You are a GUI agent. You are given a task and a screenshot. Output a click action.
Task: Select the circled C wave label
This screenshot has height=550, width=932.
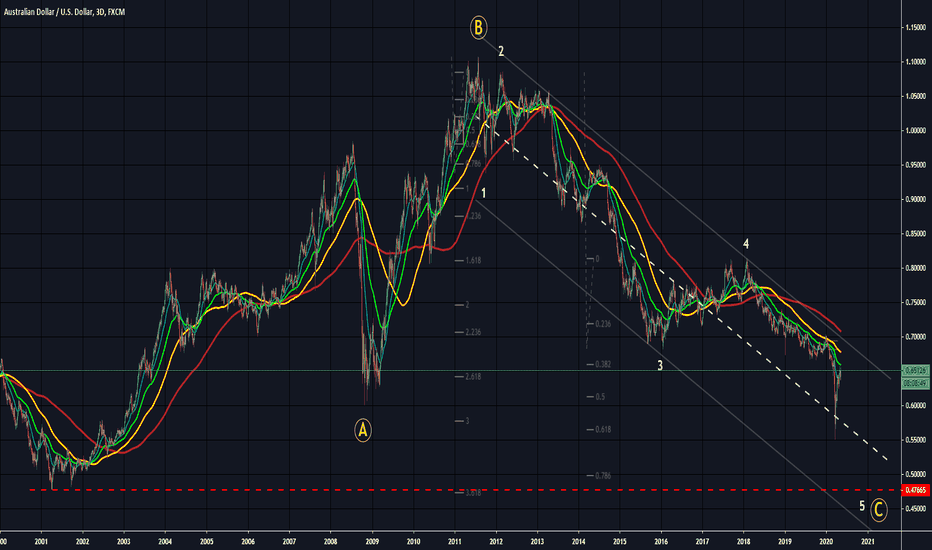coord(879,510)
